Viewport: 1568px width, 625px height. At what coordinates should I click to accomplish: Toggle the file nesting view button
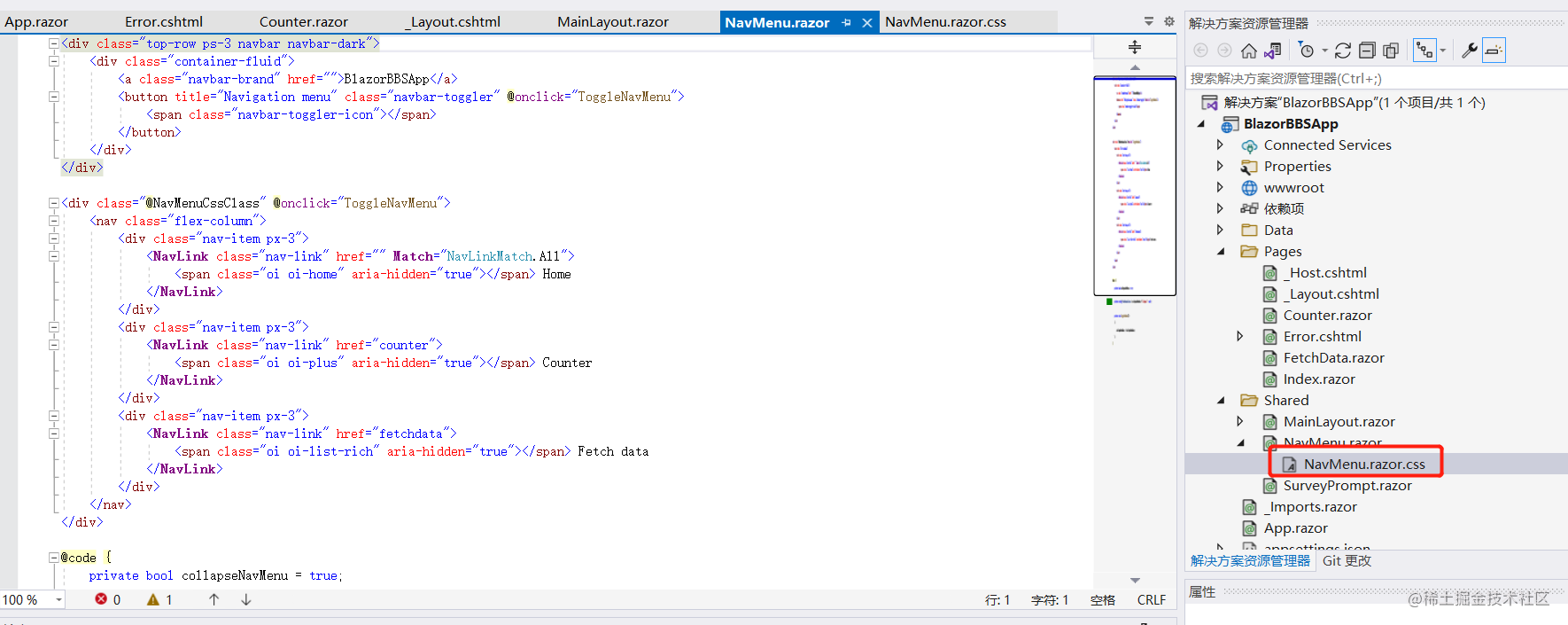[x=1425, y=51]
